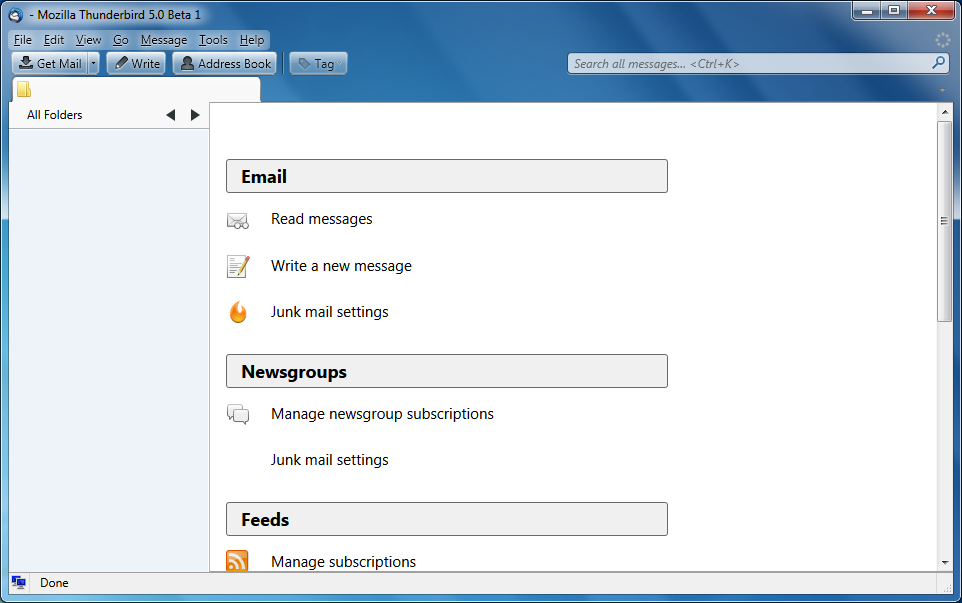The height and width of the screenshot is (603, 962).
Task: Click the Email section header
Action: [x=447, y=176]
